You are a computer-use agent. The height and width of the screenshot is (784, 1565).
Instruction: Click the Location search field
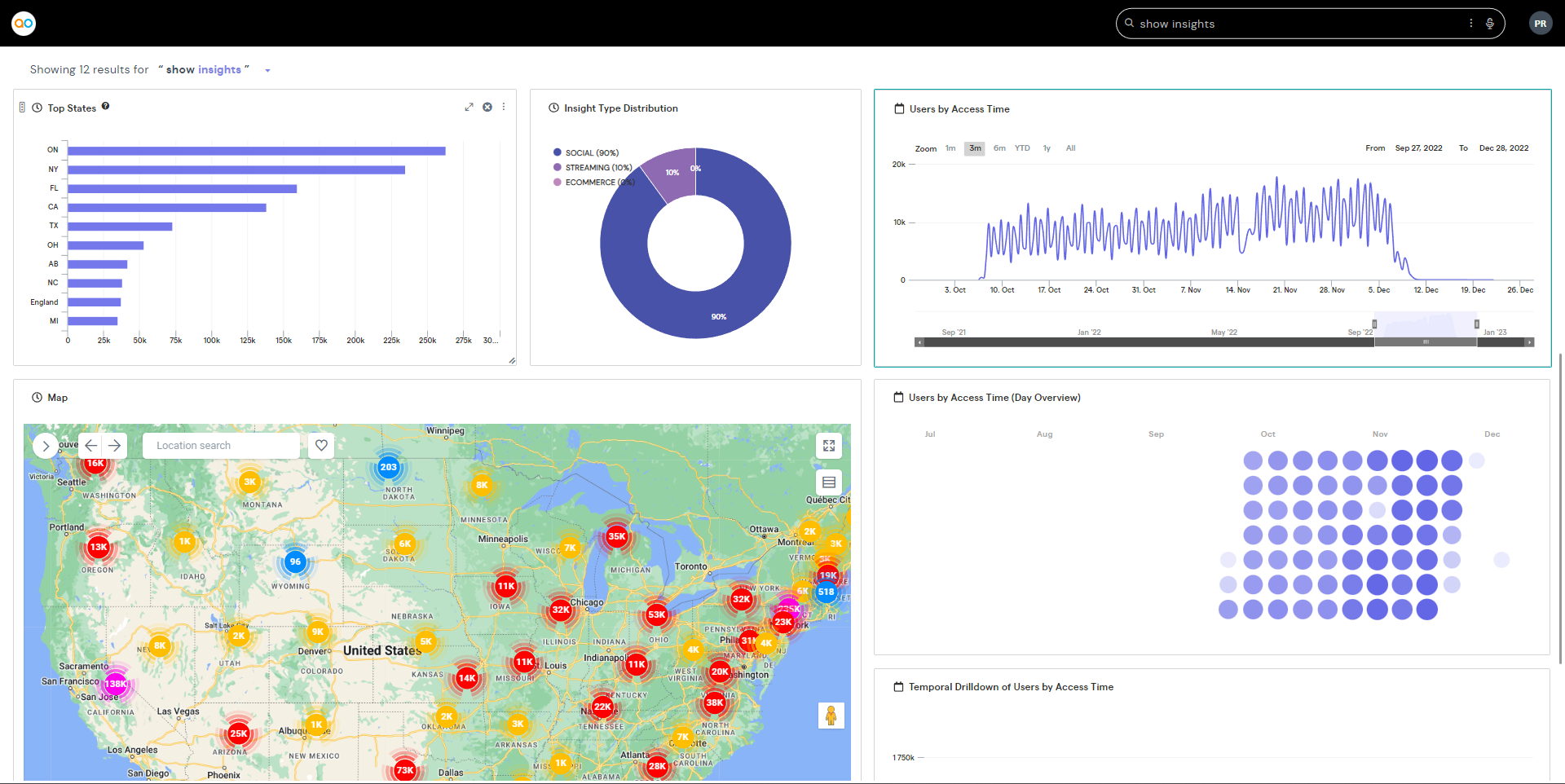pyautogui.click(x=221, y=446)
